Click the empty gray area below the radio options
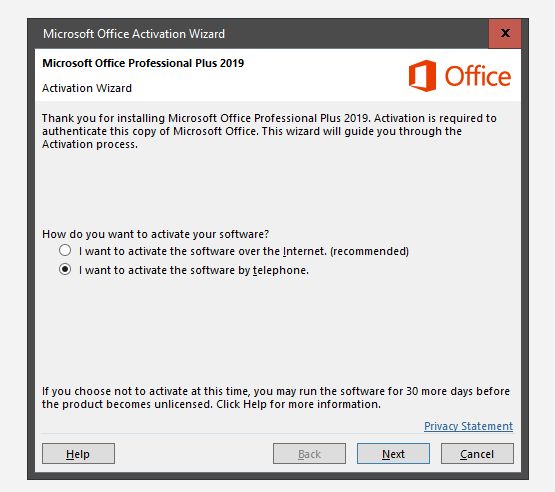The width and height of the screenshot is (555, 492). coord(278,329)
